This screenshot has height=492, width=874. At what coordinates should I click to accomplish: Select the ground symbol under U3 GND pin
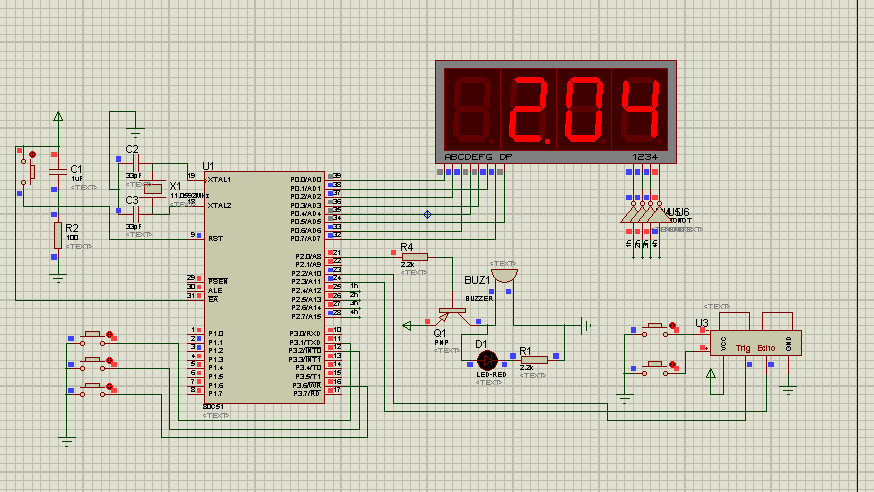pos(788,390)
